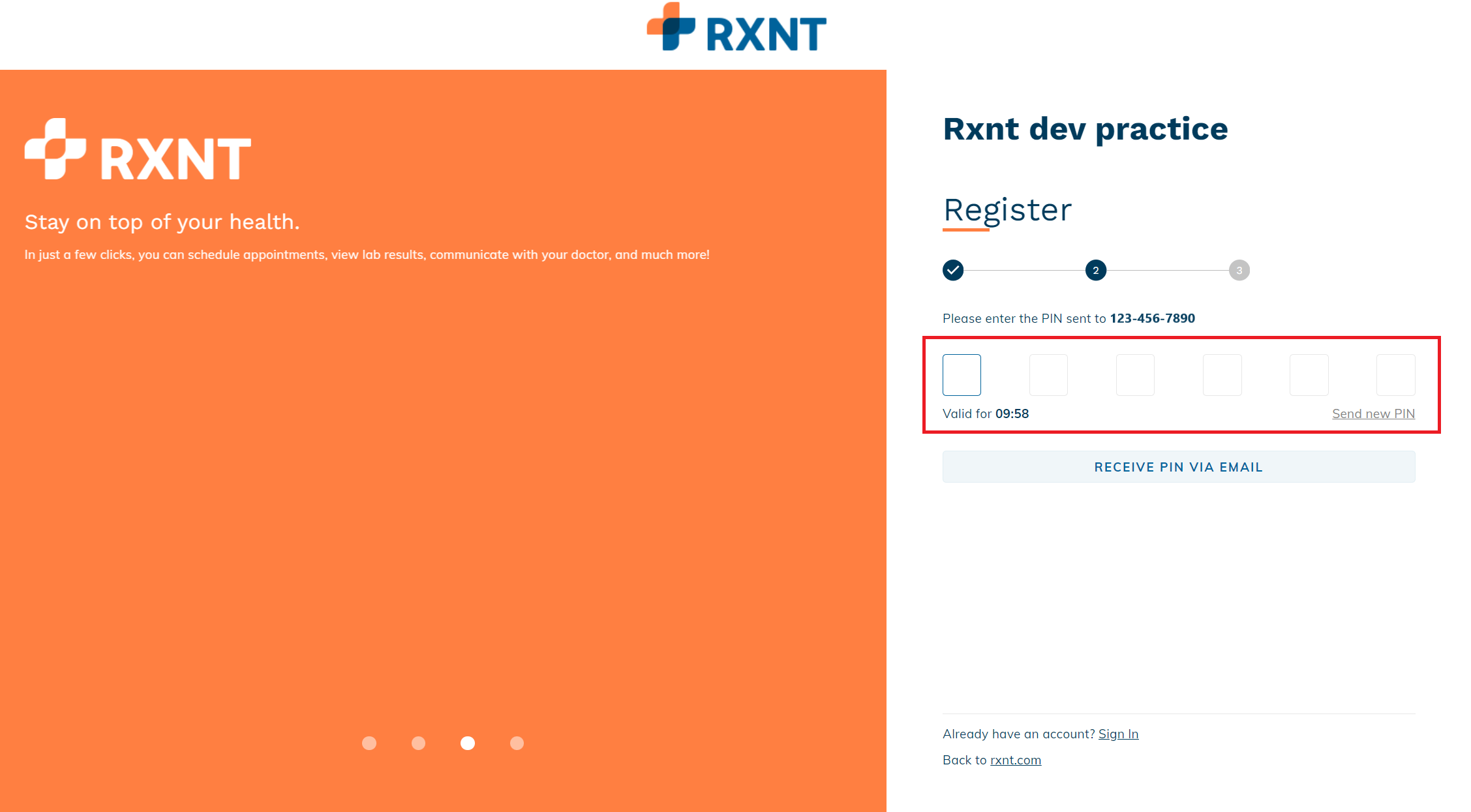Click the completed step one checkmark
The image size is (1471, 812).
[953, 270]
